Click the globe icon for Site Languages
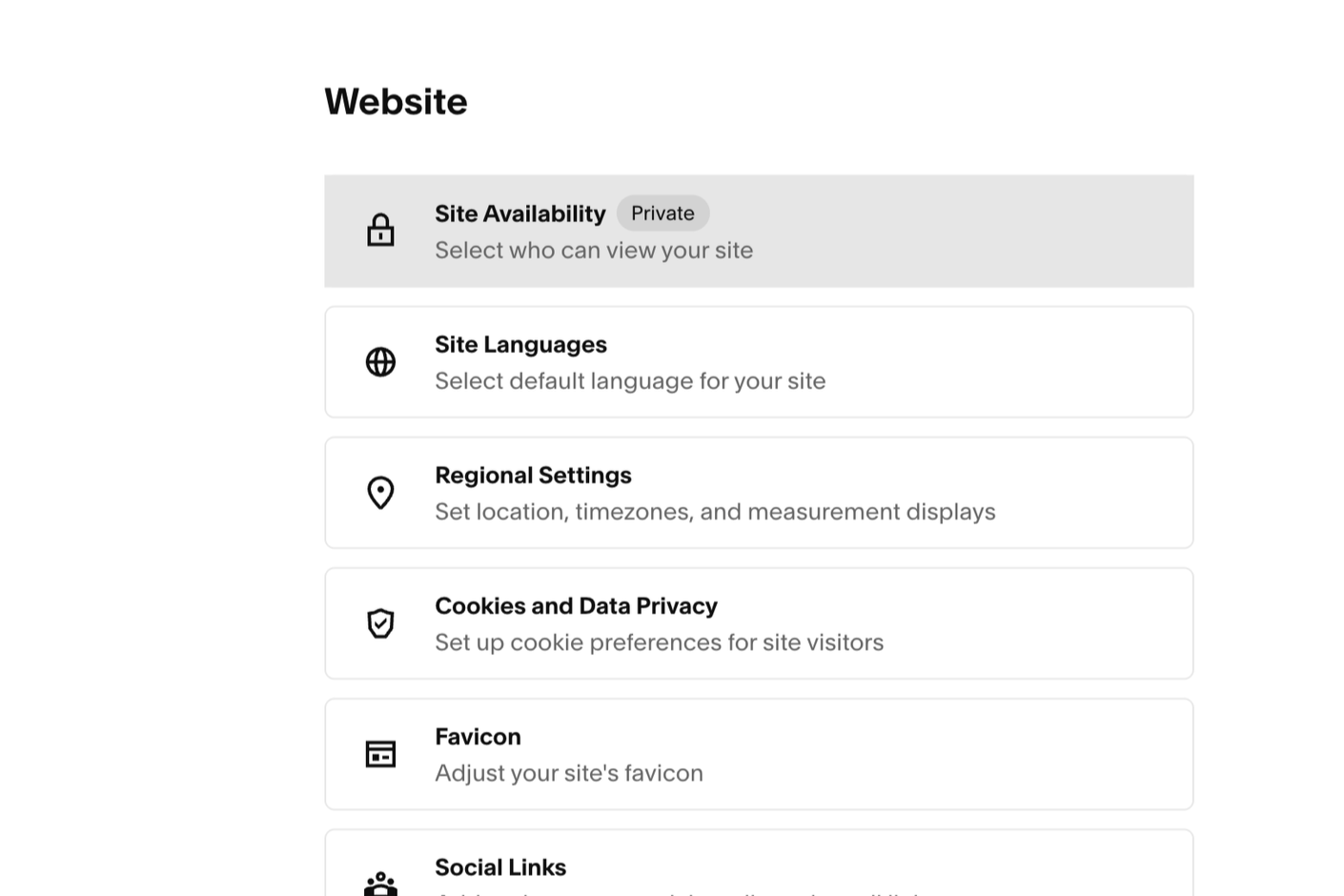The height and width of the screenshot is (896, 1344). tap(380, 362)
